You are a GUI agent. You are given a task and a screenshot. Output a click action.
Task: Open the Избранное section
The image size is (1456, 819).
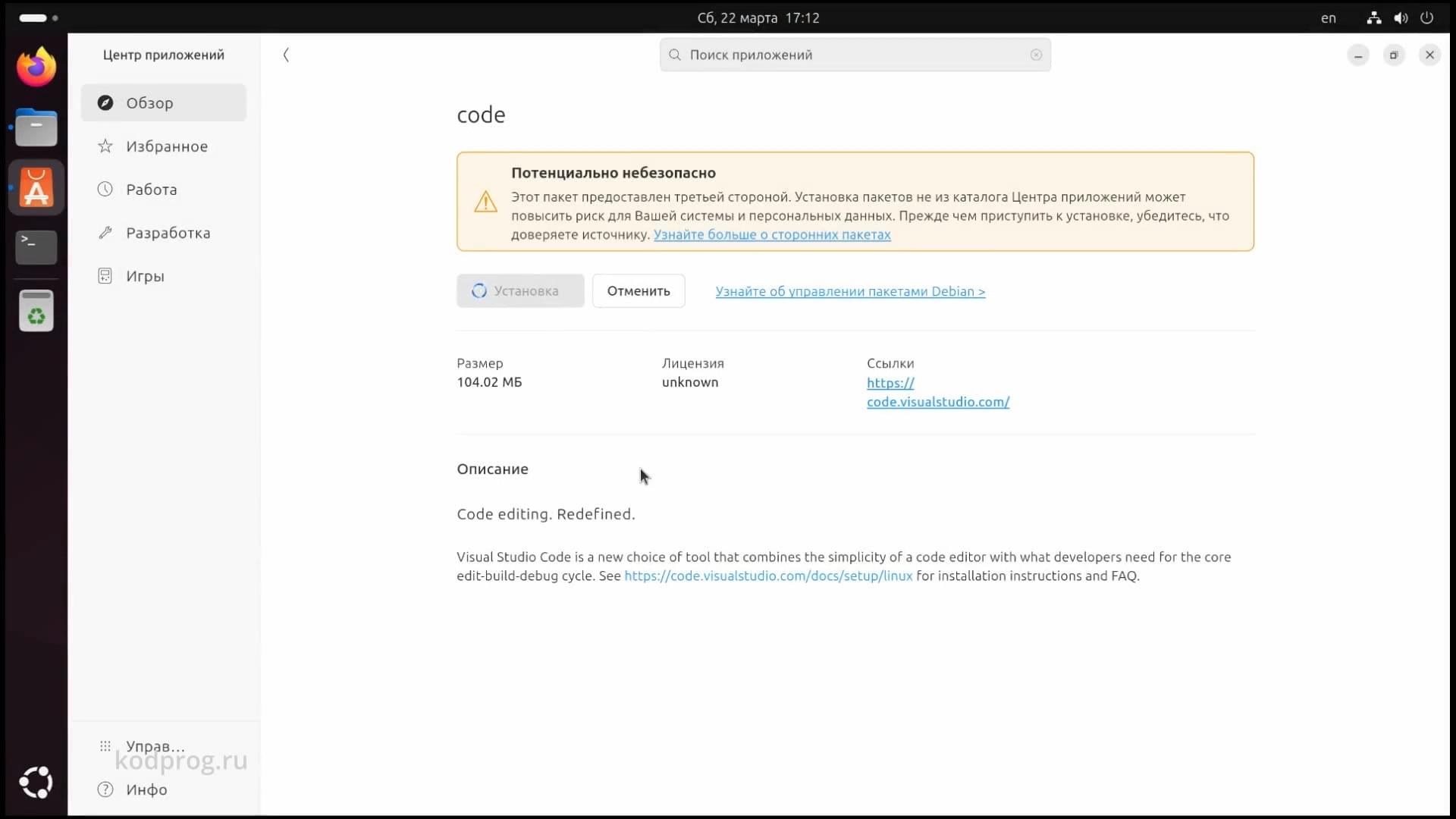point(164,146)
